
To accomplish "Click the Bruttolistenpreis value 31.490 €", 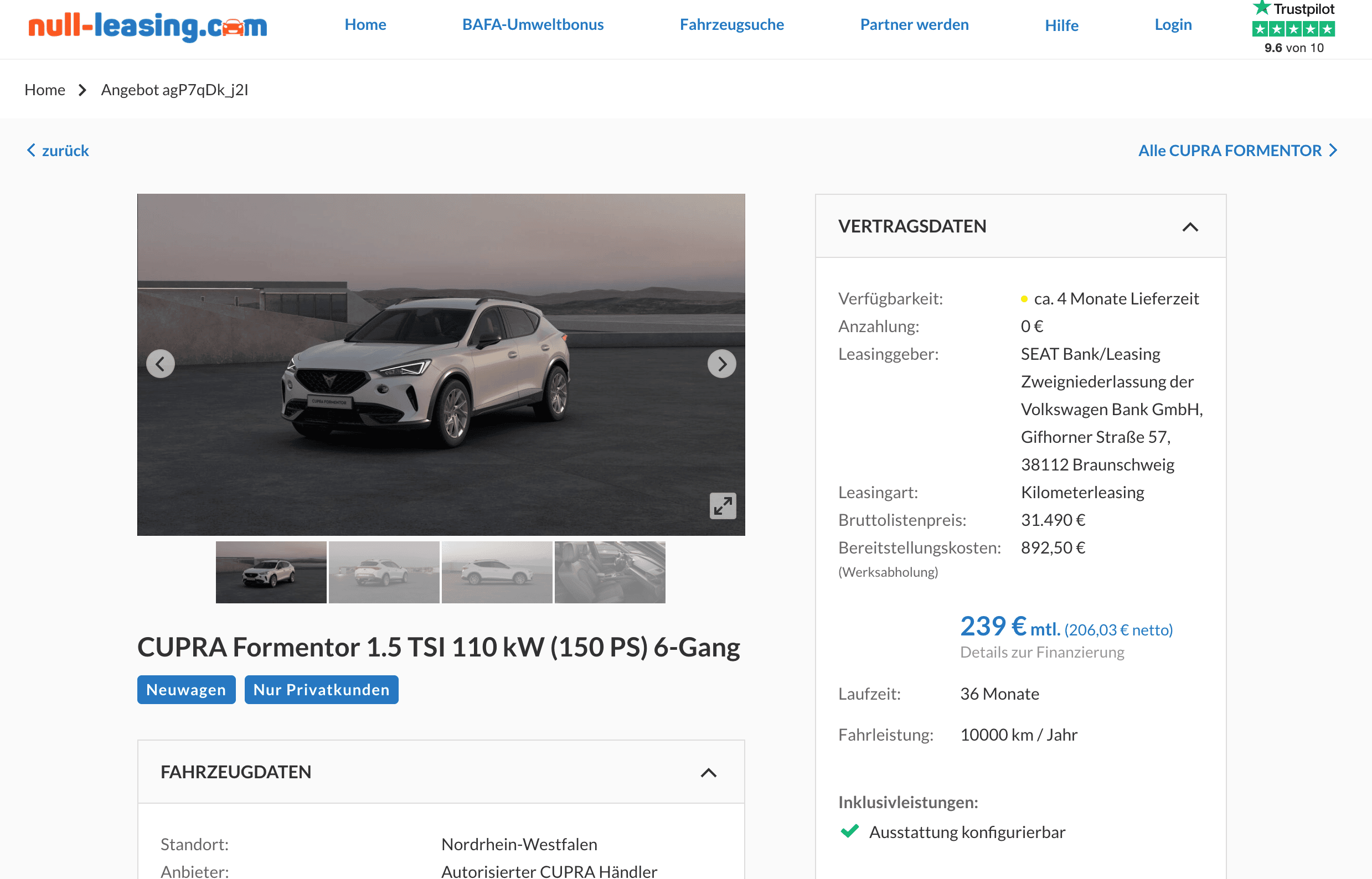I will pyautogui.click(x=1053, y=520).
